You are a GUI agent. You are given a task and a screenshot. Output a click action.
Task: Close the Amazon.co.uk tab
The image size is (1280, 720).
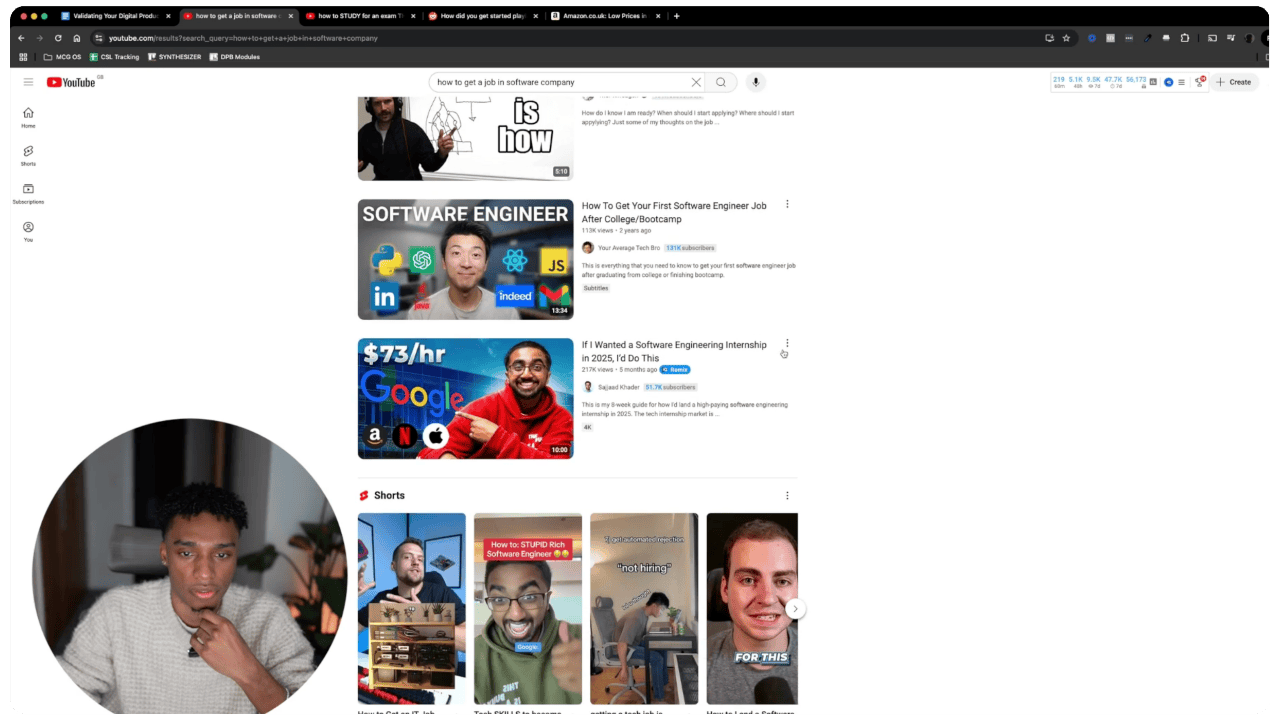coord(658,16)
